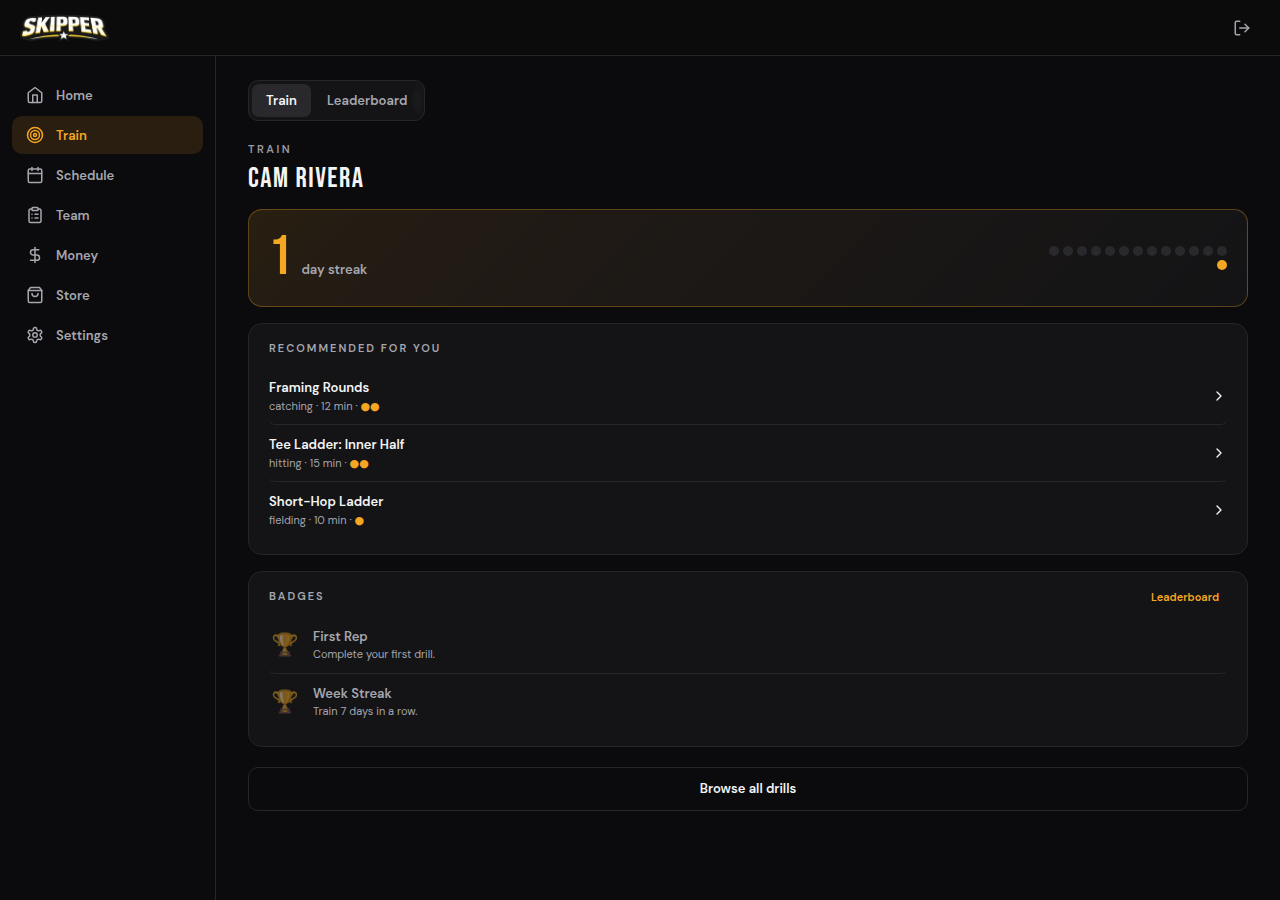Screen dimensions: 1280x900
Task: Select the Train target icon in sidebar
Action: coord(35,135)
